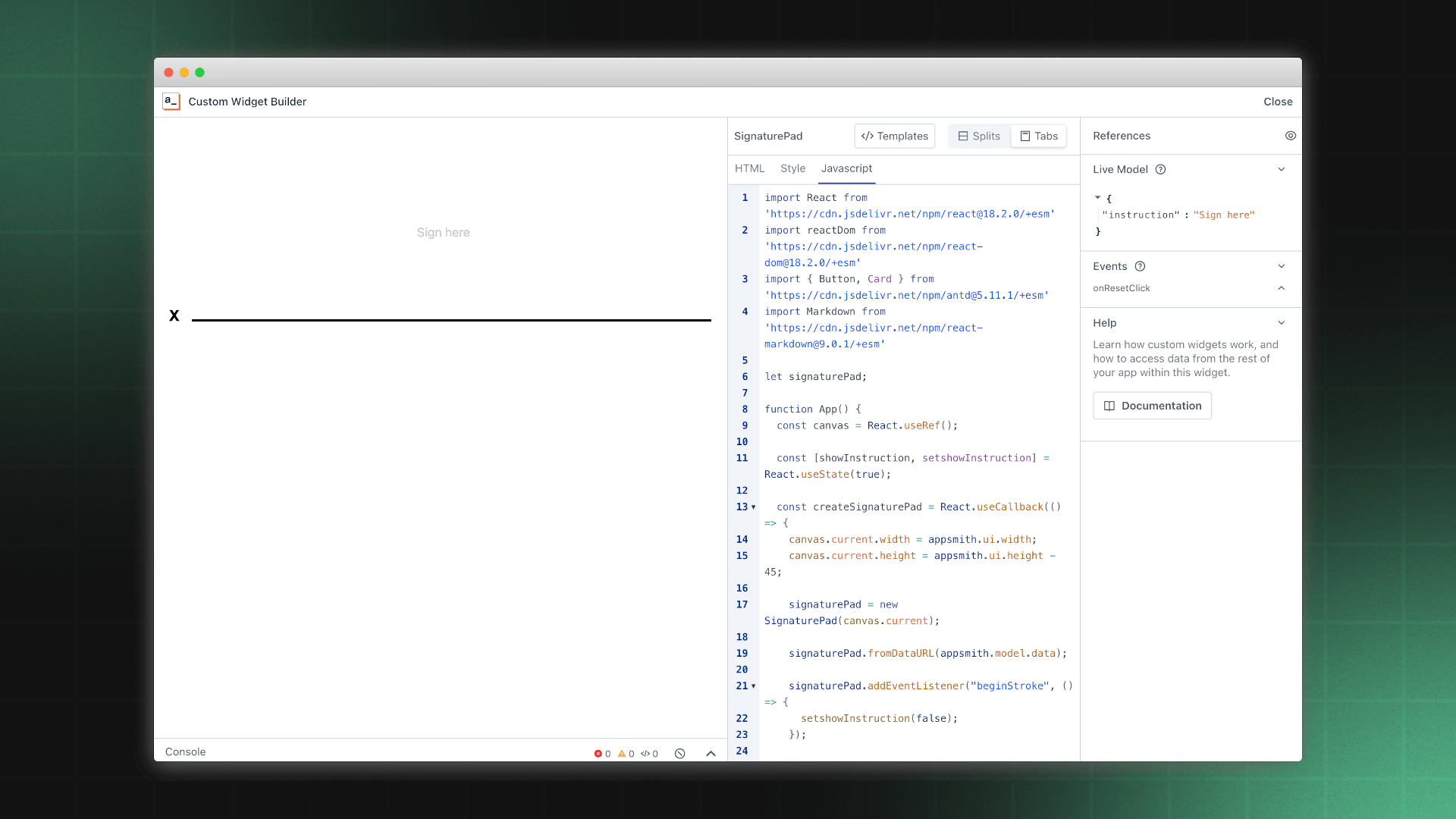
Task: Click the console code log count icon
Action: coord(645,754)
